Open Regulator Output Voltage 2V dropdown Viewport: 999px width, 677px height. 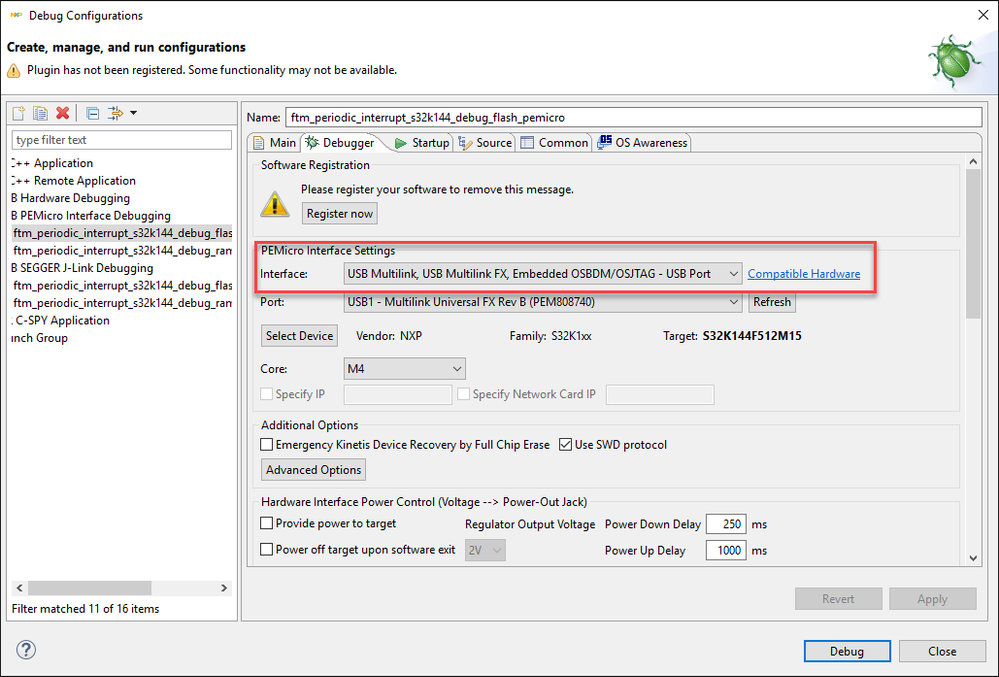point(485,550)
